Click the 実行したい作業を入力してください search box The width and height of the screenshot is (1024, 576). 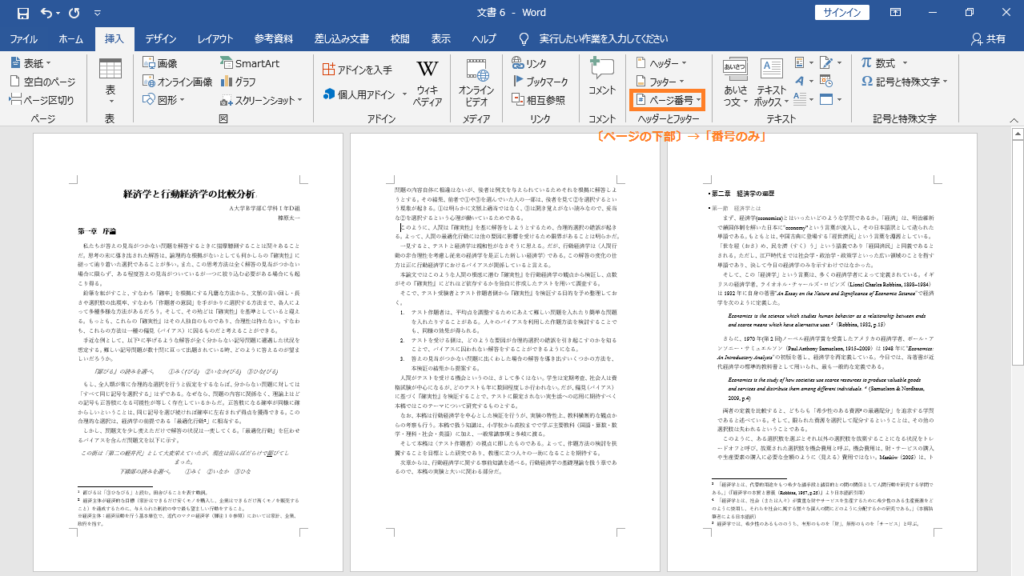pyautogui.click(x=594, y=39)
